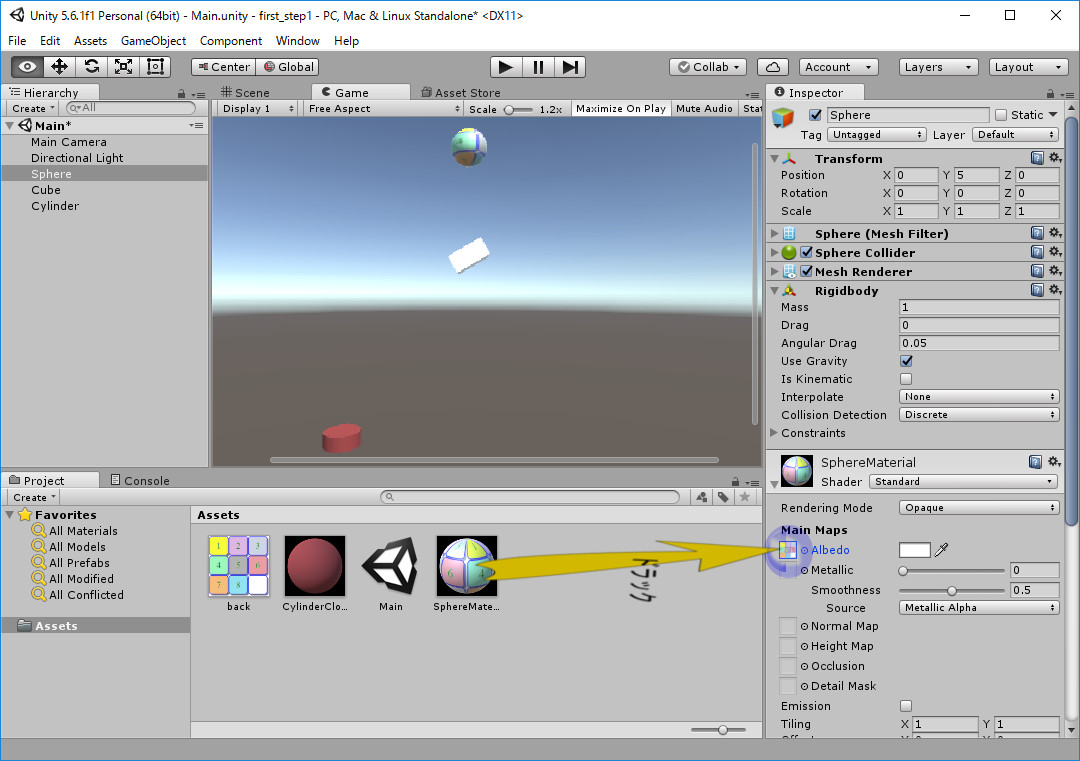Select the Hand tool in toolbar
Screen dimensions: 1080x761
pyautogui.click(x=27, y=67)
